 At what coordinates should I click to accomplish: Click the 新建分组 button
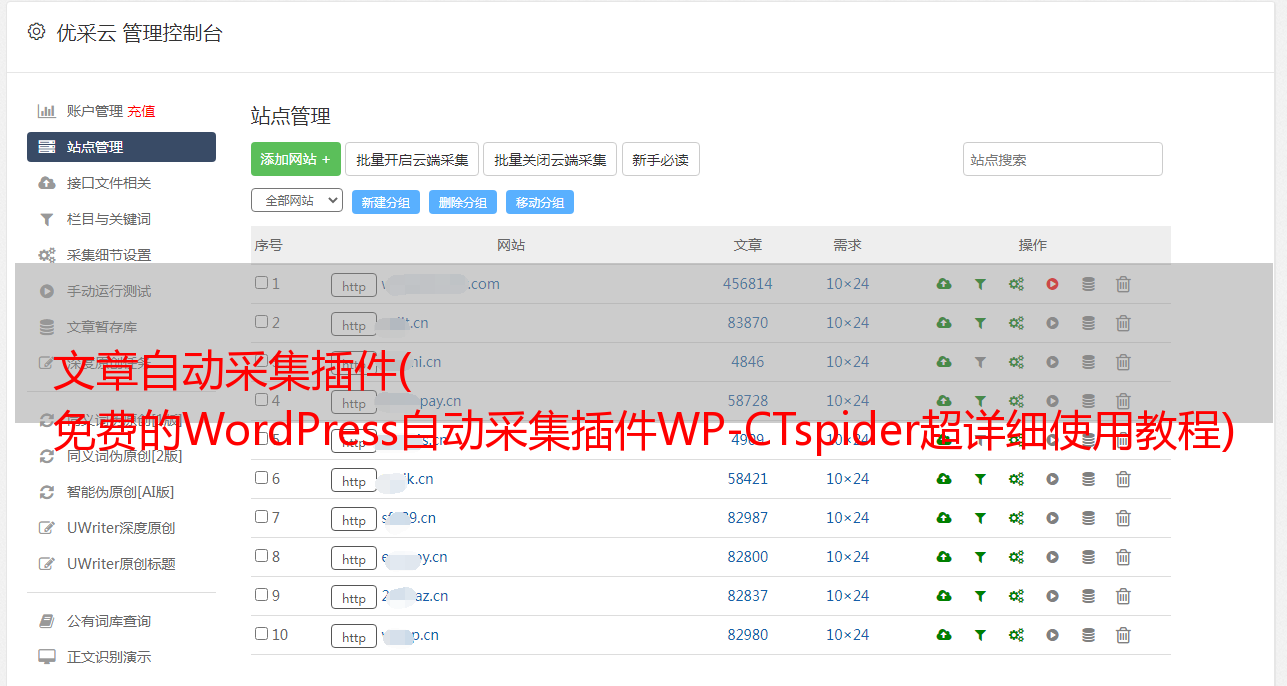tap(385, 202)
